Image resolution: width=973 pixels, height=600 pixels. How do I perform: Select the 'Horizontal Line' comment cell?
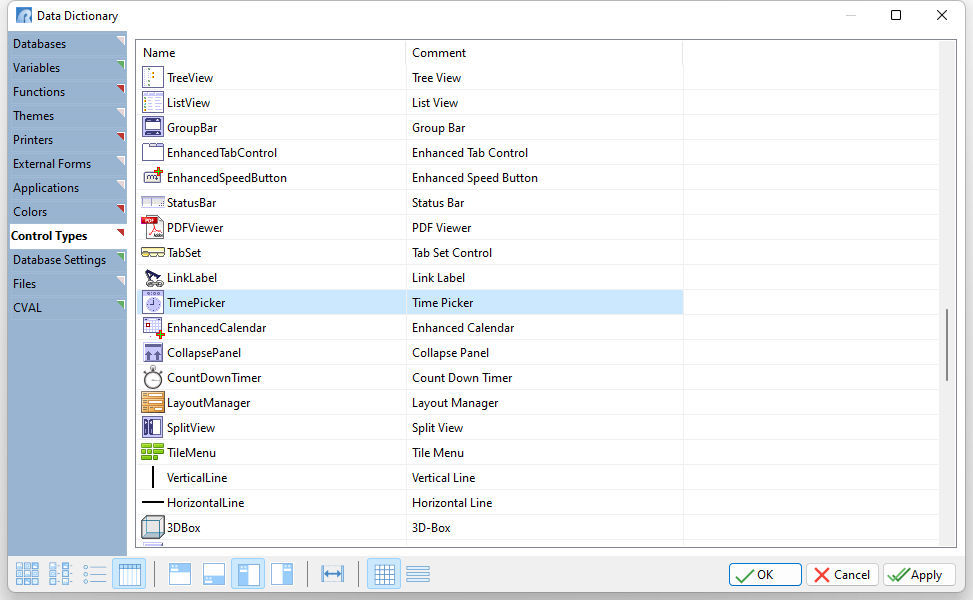(x=544, y=503)
